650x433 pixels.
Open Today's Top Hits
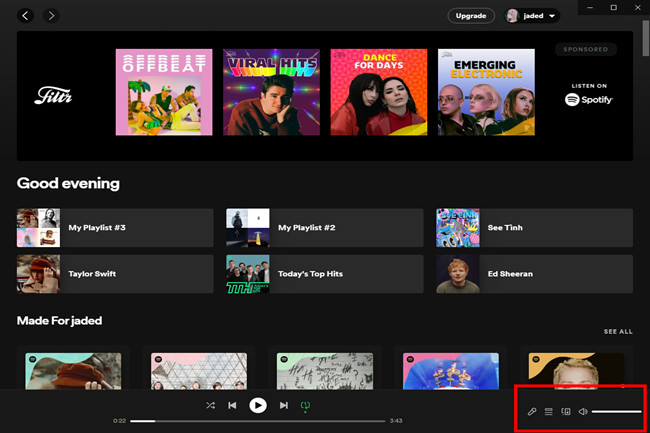coord(325,274)
